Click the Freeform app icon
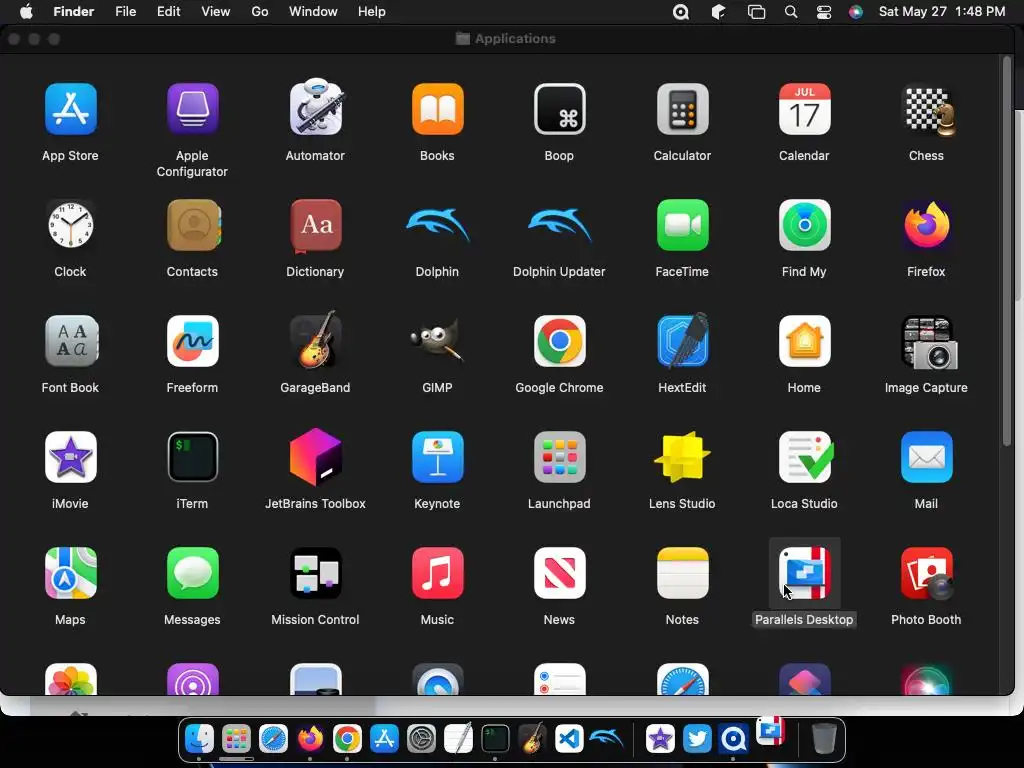This screenshot has height=768, width=1024. pos(193,341)
